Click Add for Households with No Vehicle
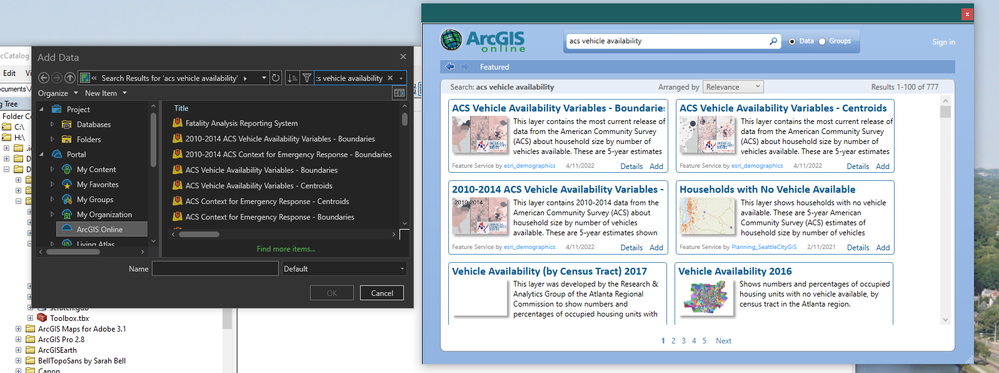The height and width of the screenshot is (373, 999). (882, 247)
